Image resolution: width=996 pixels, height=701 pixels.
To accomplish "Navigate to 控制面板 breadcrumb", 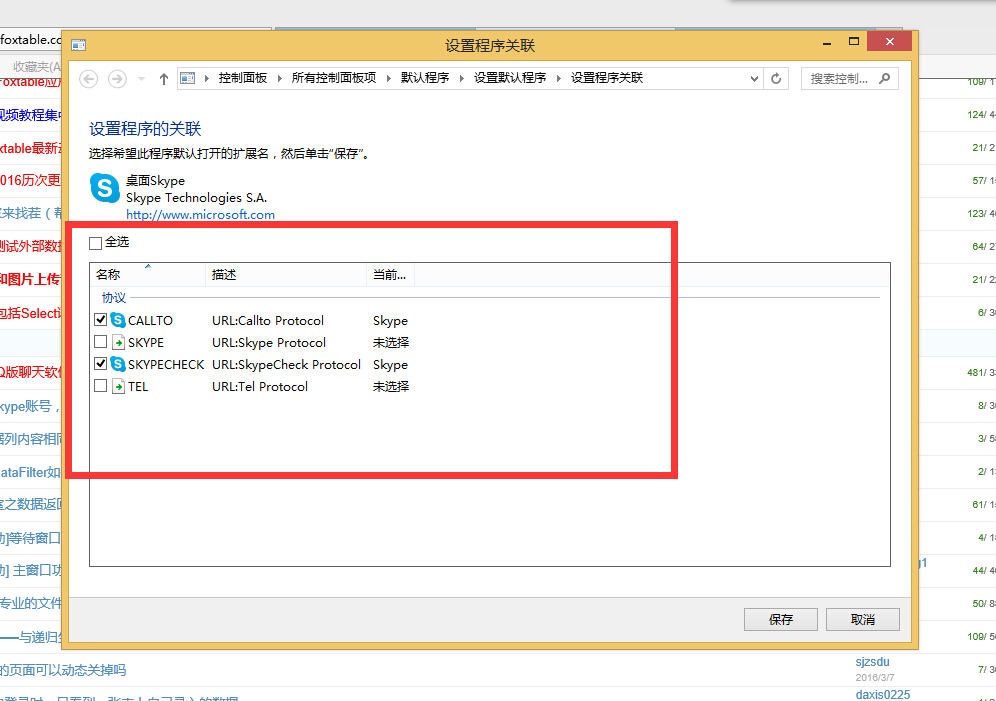I will tap(243, 78).
